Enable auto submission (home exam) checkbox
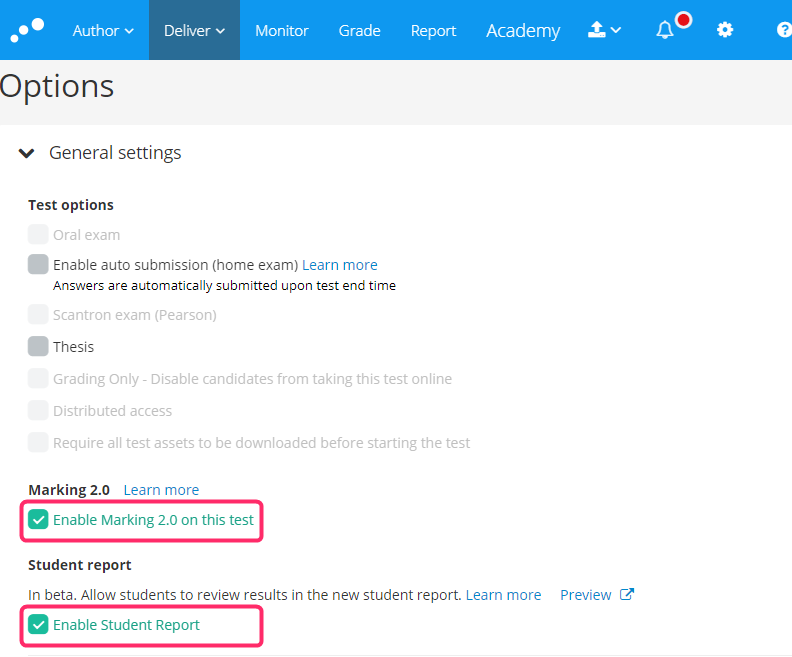792x657 pixels. click(38, 264)
